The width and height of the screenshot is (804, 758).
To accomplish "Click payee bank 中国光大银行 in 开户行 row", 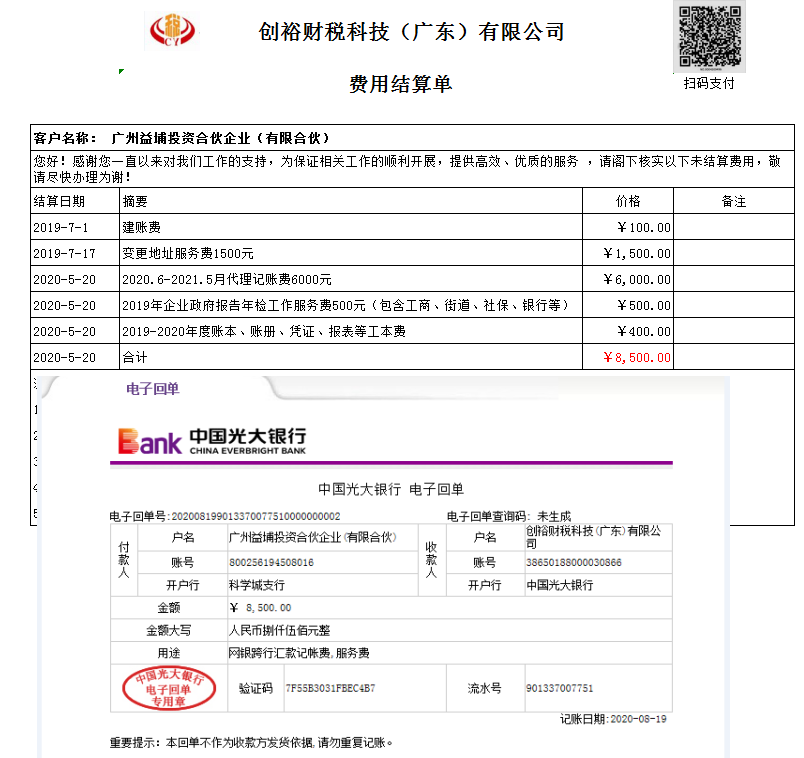I will click(559, 585).
